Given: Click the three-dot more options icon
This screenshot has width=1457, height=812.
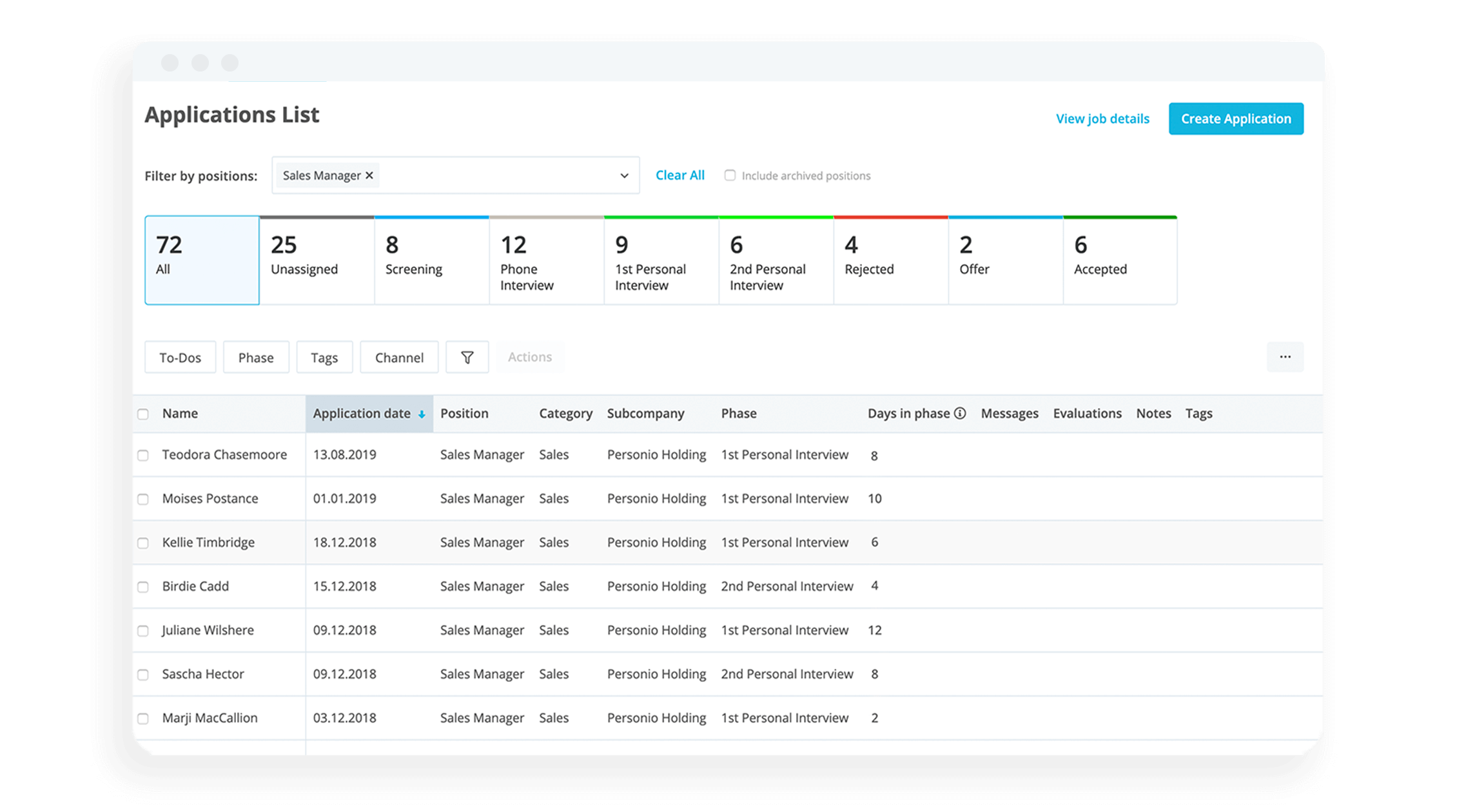Looking at the screenshot, I should 1285,357.
